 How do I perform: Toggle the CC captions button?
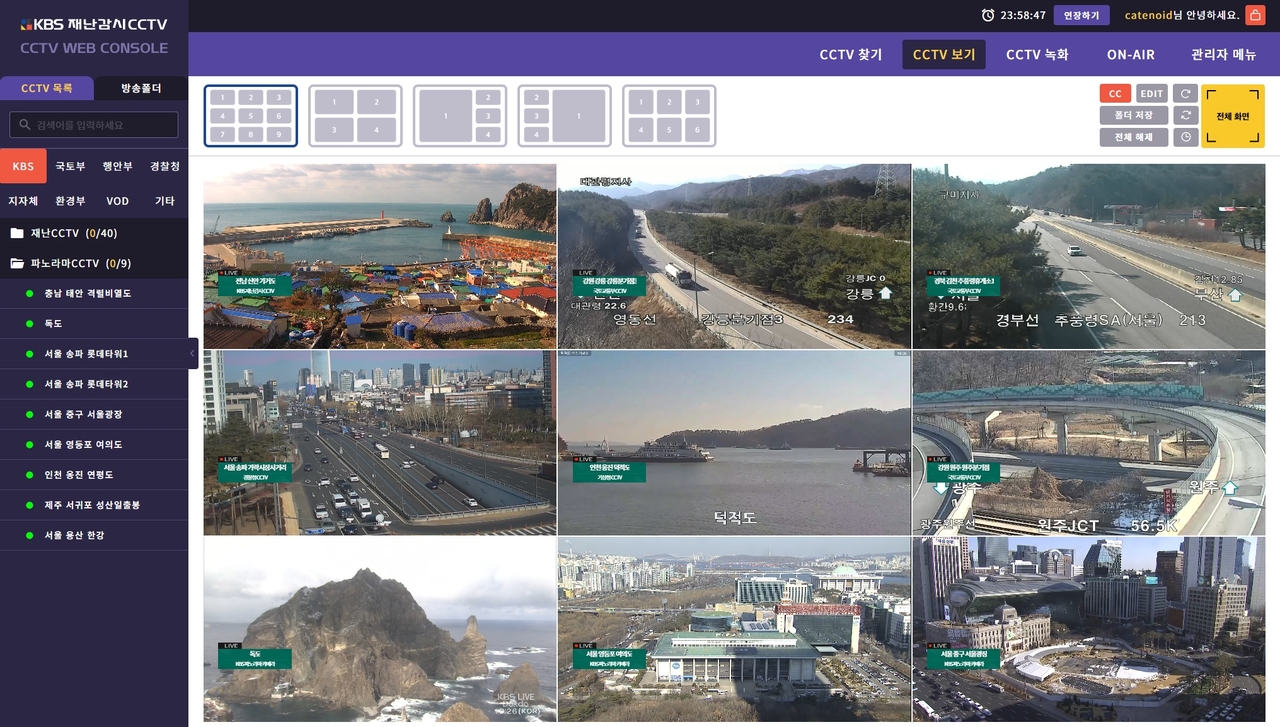click(x=1115, y=94)
